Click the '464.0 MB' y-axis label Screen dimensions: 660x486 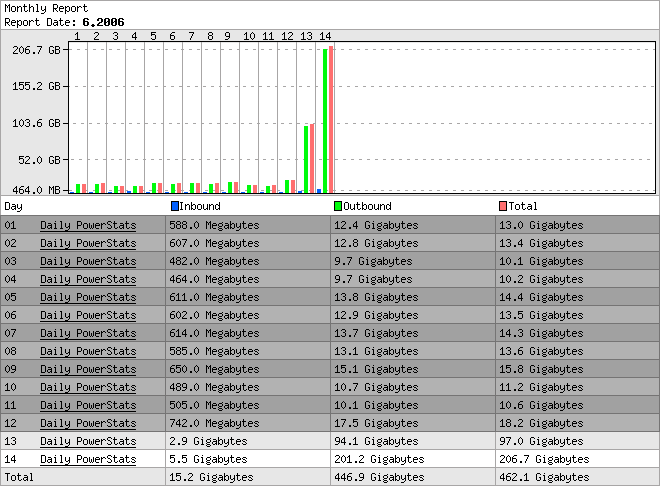click(x=36, y=190)
